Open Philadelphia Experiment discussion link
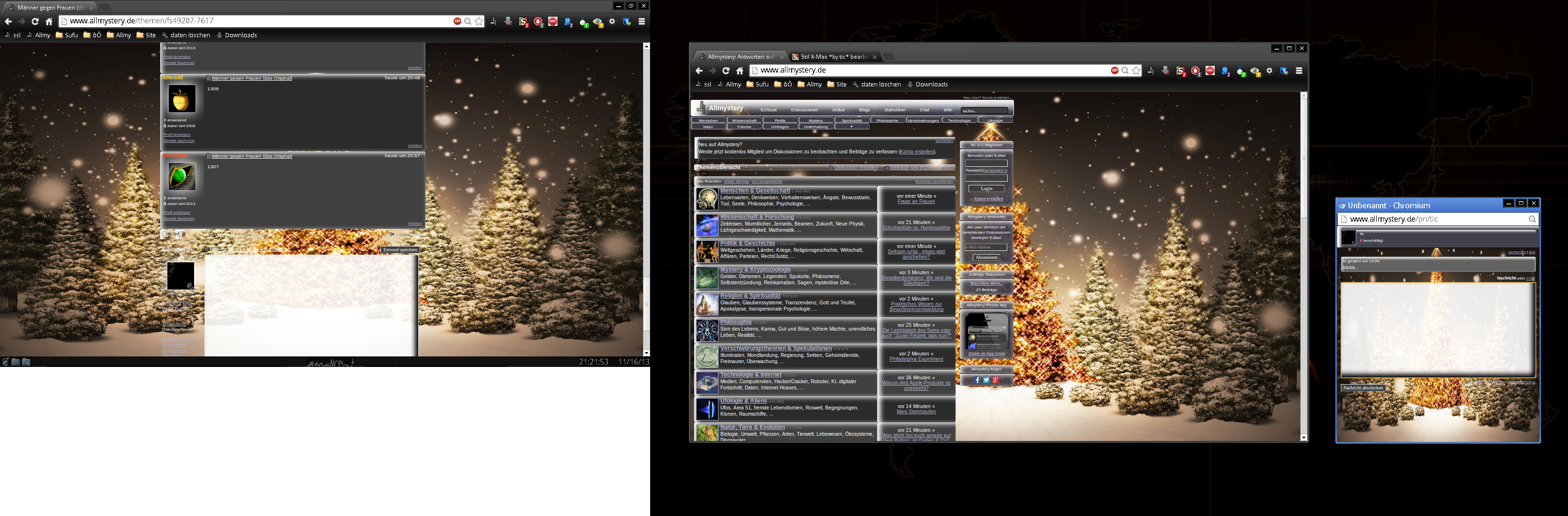 (x=916, y=359)
